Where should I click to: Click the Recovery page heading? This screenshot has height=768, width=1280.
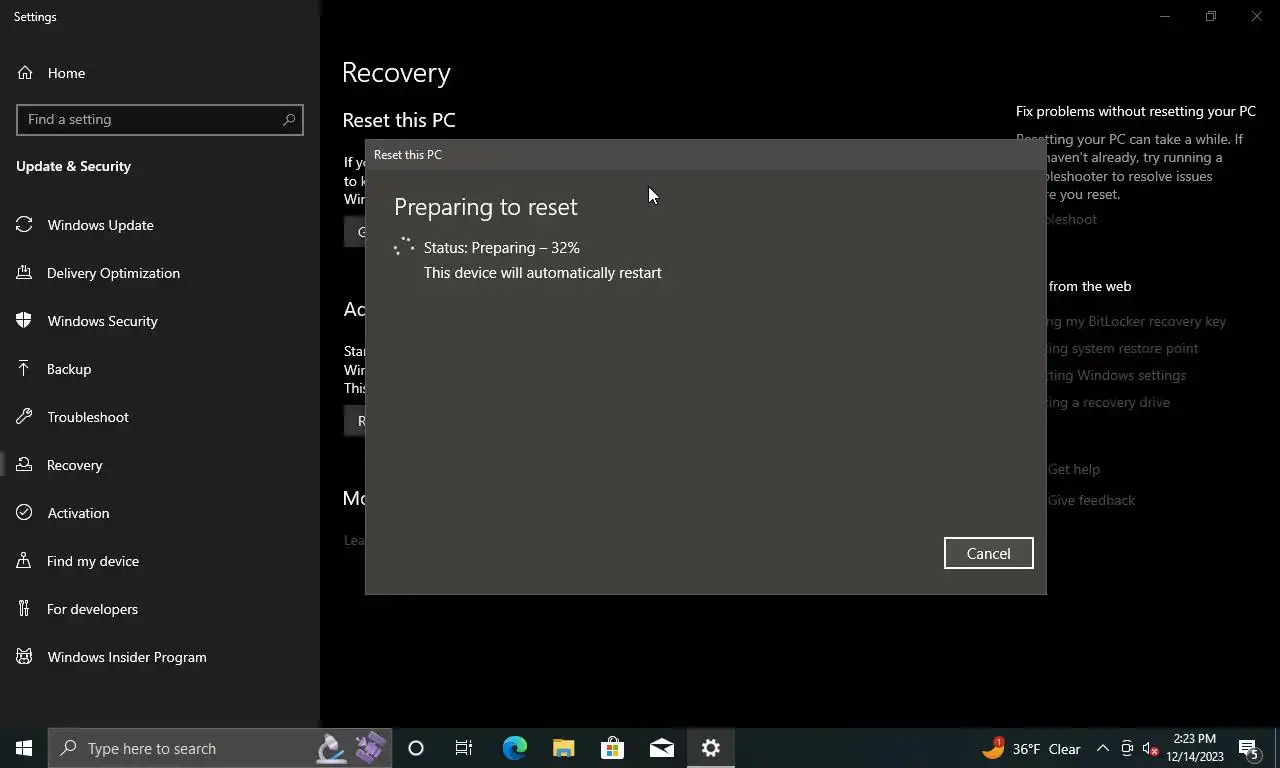pos(396,73)
